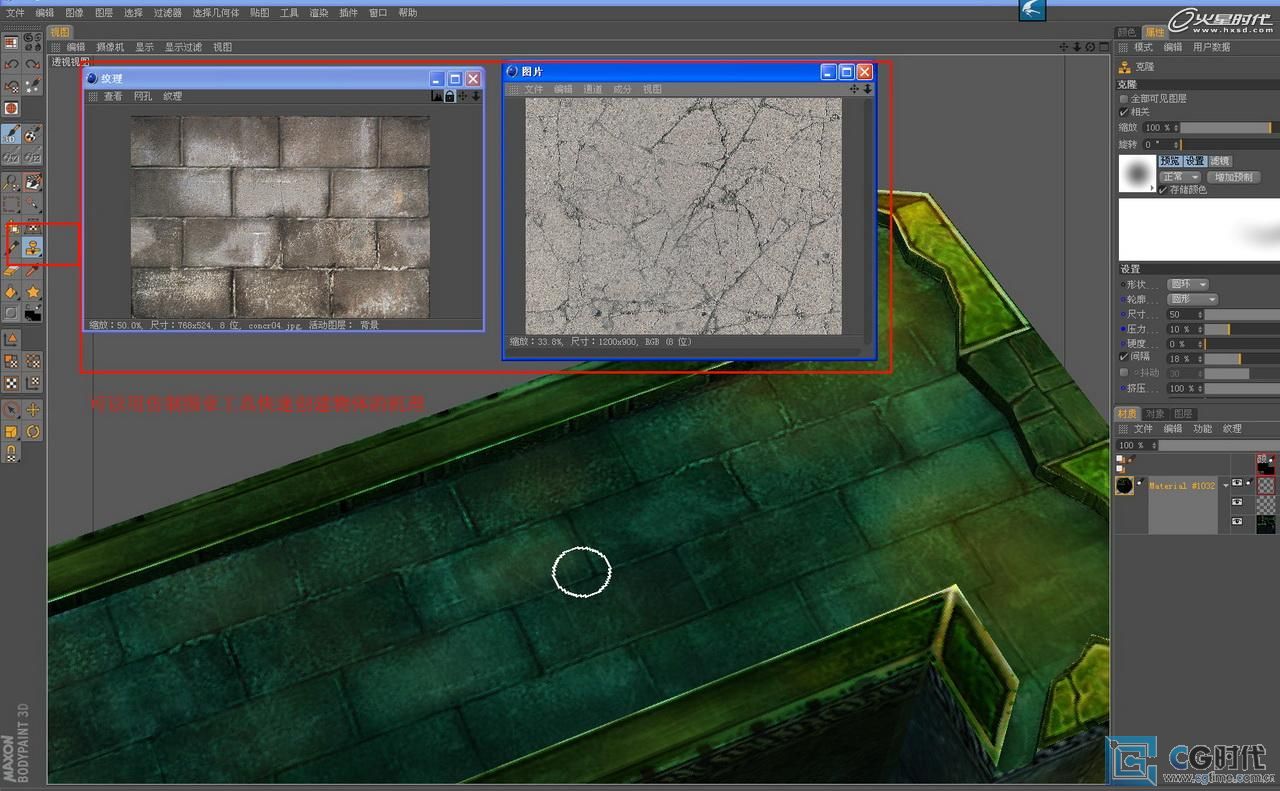Select the Eyedropper tool next to eraser
1280x791 pixels.
tap(33, 270)
